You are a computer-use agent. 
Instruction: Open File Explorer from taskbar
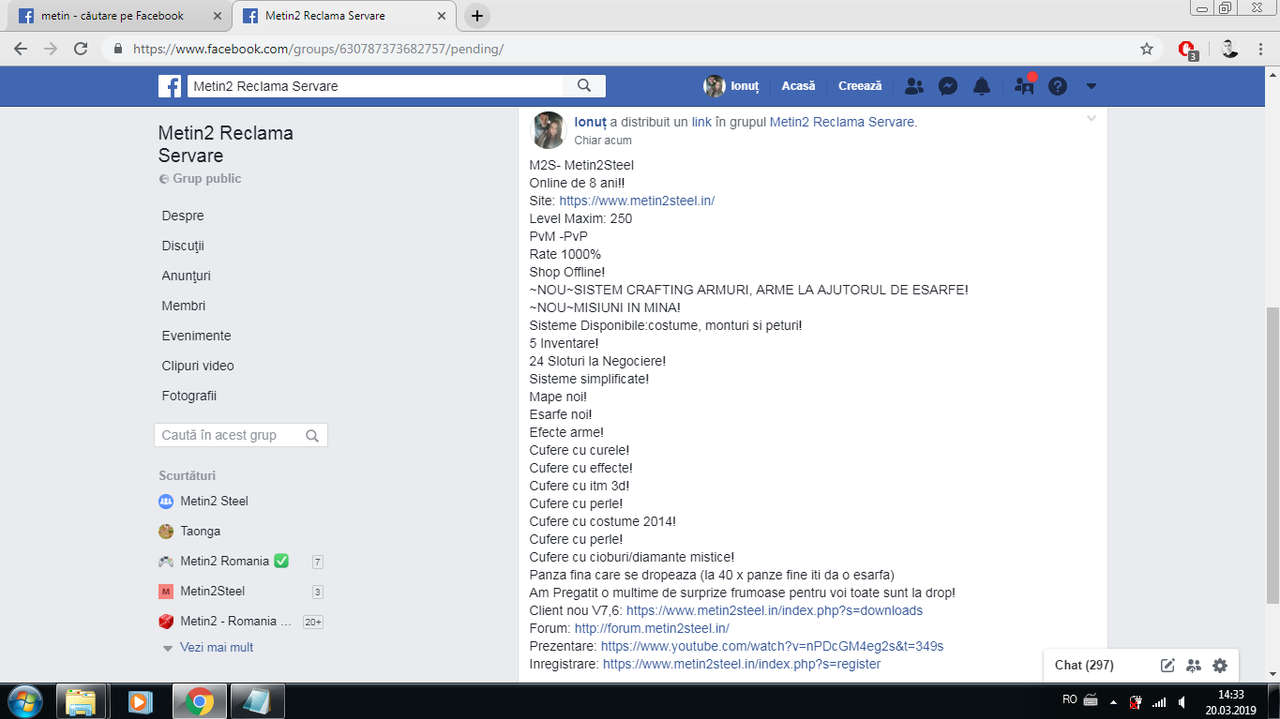(82, 701)
